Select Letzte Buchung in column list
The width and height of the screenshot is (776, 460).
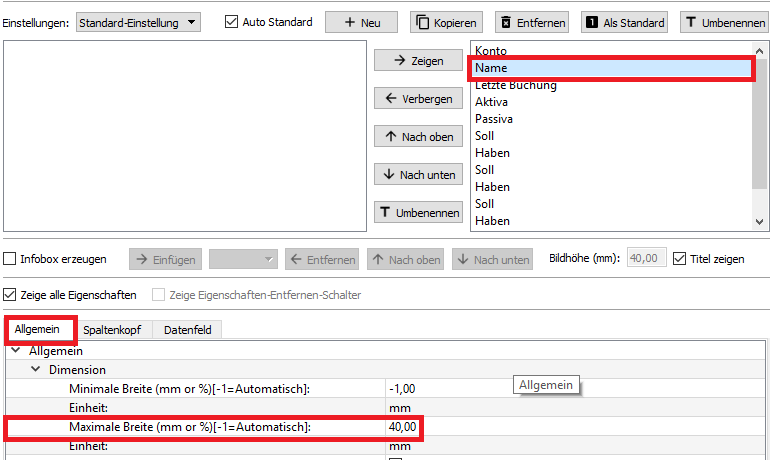tap(516, 86)
